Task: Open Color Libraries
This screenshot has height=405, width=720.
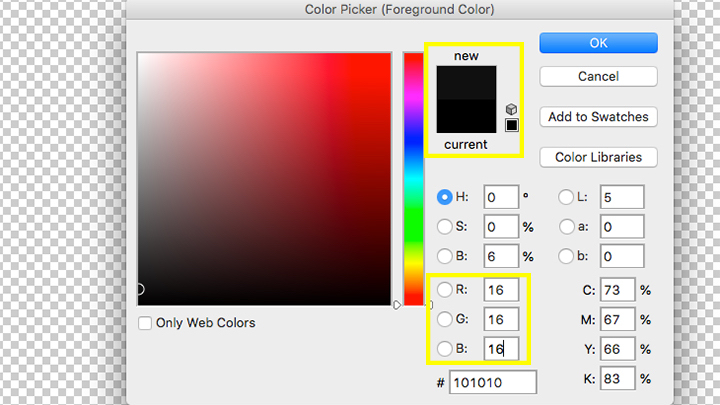Action: (598, 157)
